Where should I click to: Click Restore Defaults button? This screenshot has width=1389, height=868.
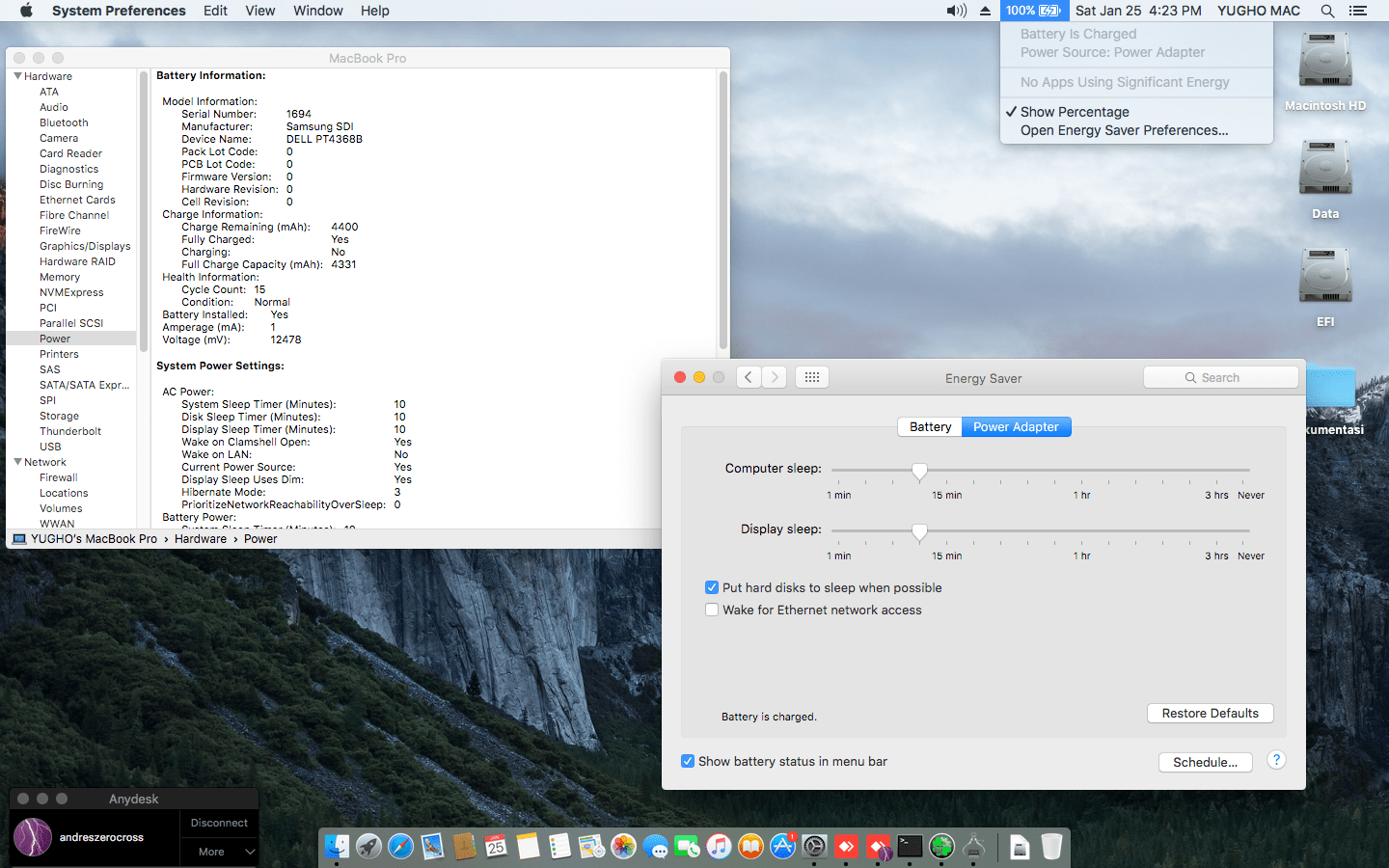(1211, 713)
